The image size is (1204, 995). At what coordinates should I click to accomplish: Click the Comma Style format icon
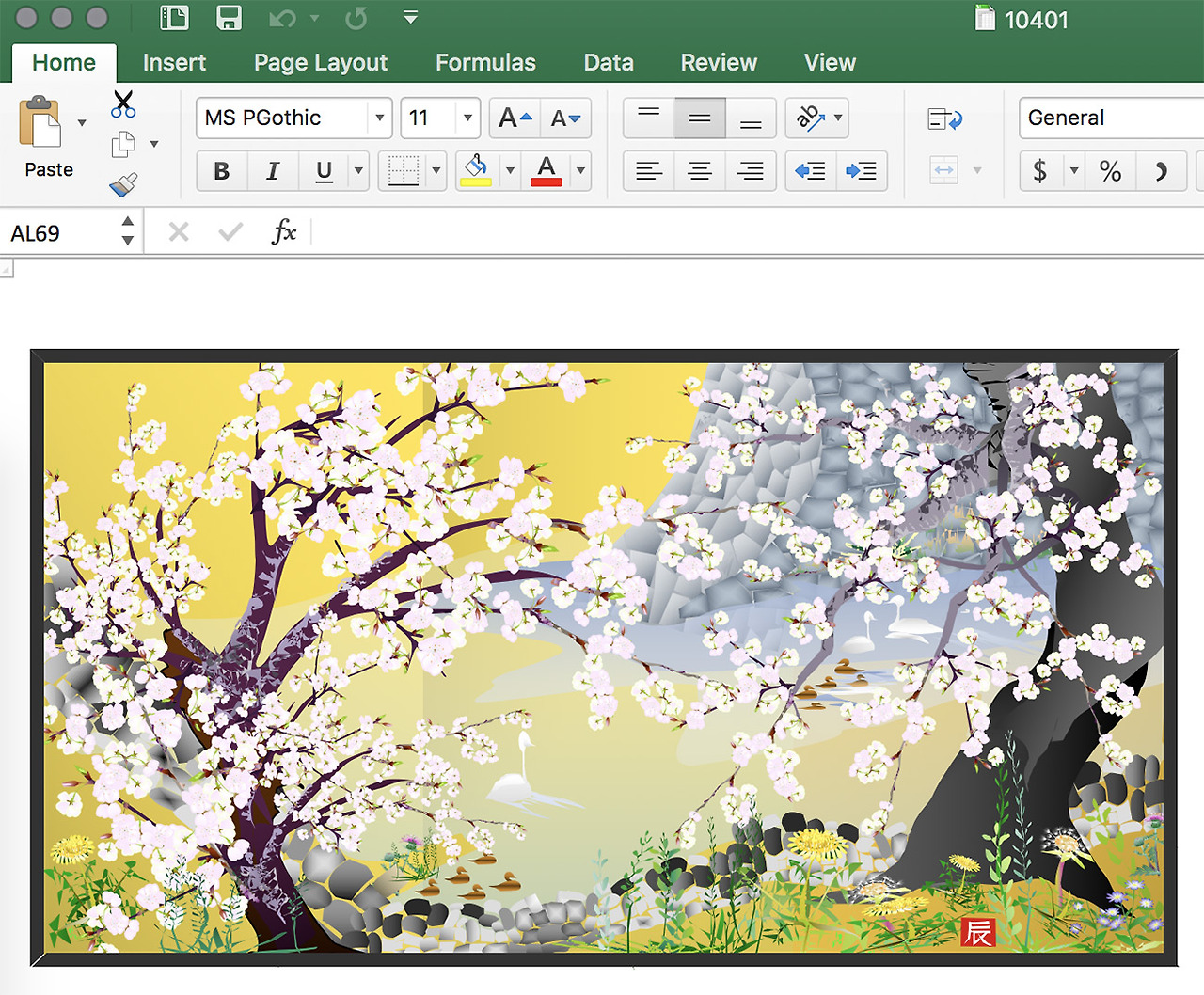1162,171
